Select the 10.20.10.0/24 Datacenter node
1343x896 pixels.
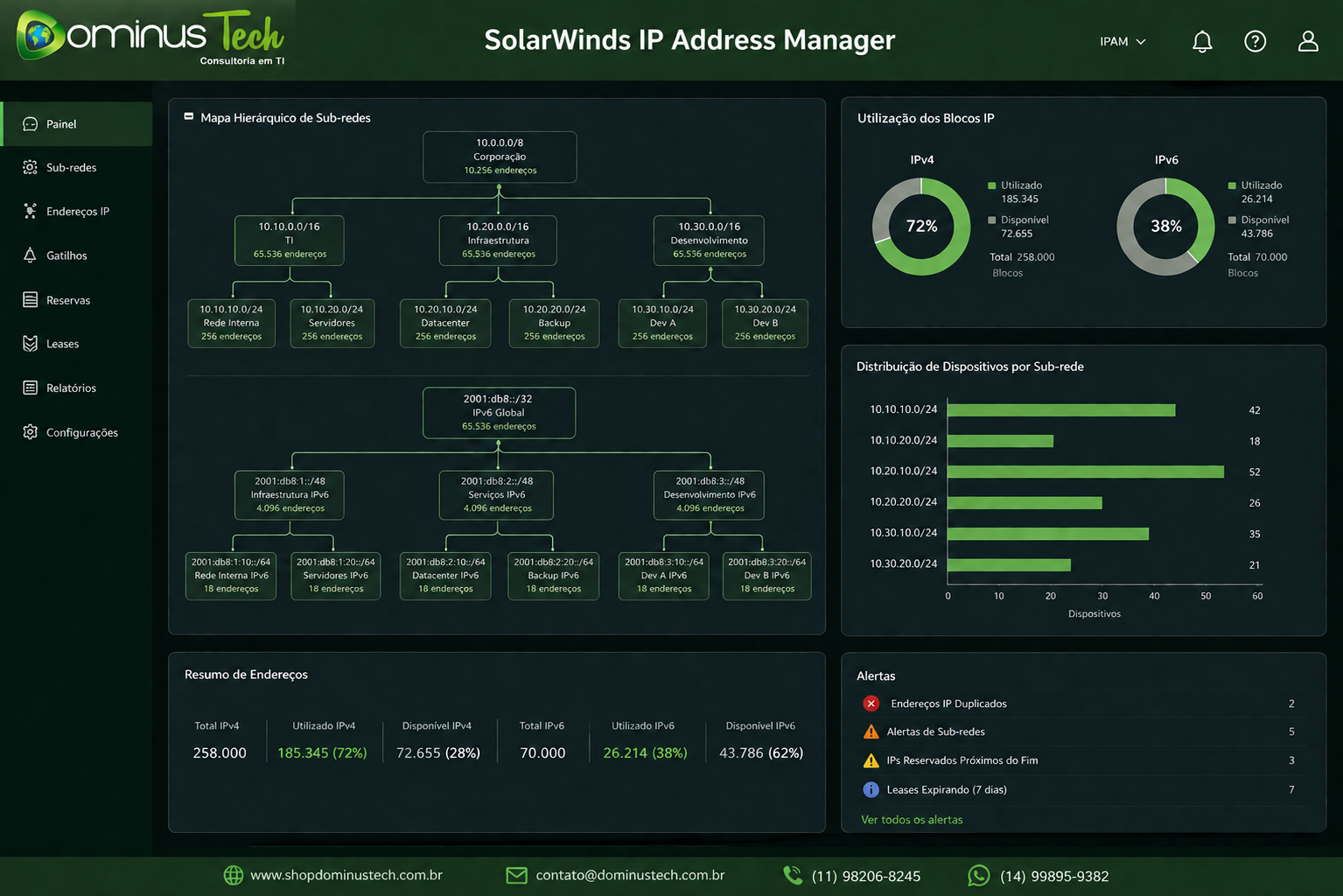coord(445,323)
